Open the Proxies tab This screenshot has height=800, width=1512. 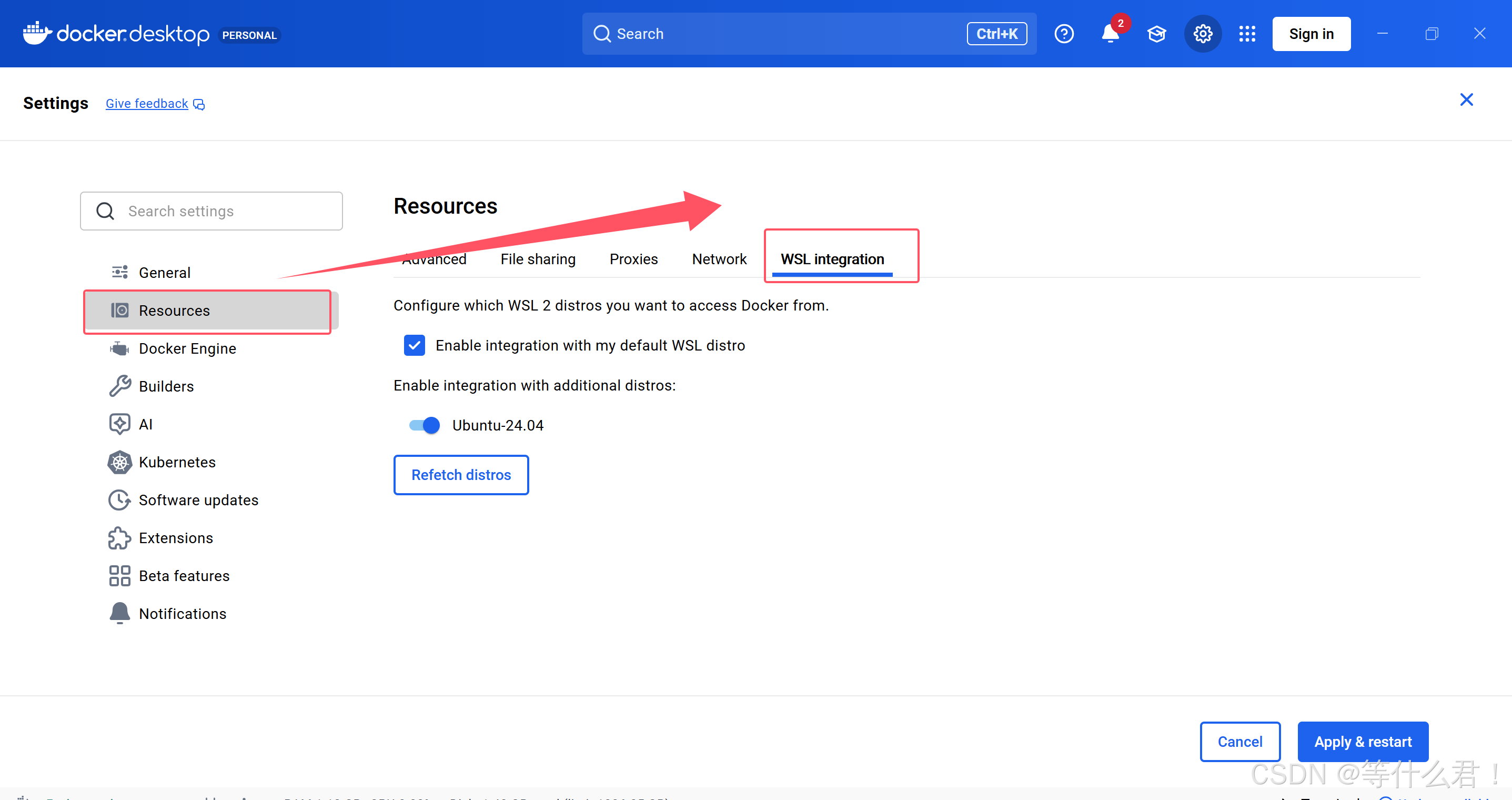tap(633, 259)
